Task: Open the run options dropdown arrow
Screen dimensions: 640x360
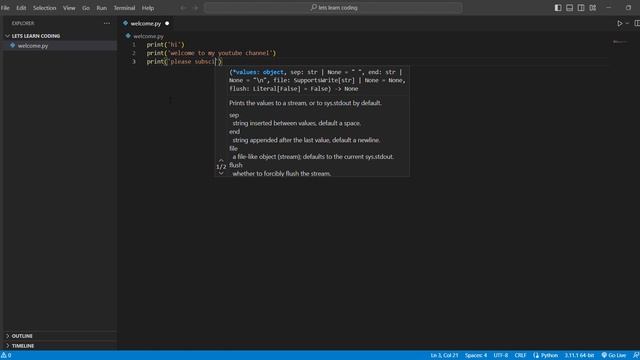Action: coord(627,23)
